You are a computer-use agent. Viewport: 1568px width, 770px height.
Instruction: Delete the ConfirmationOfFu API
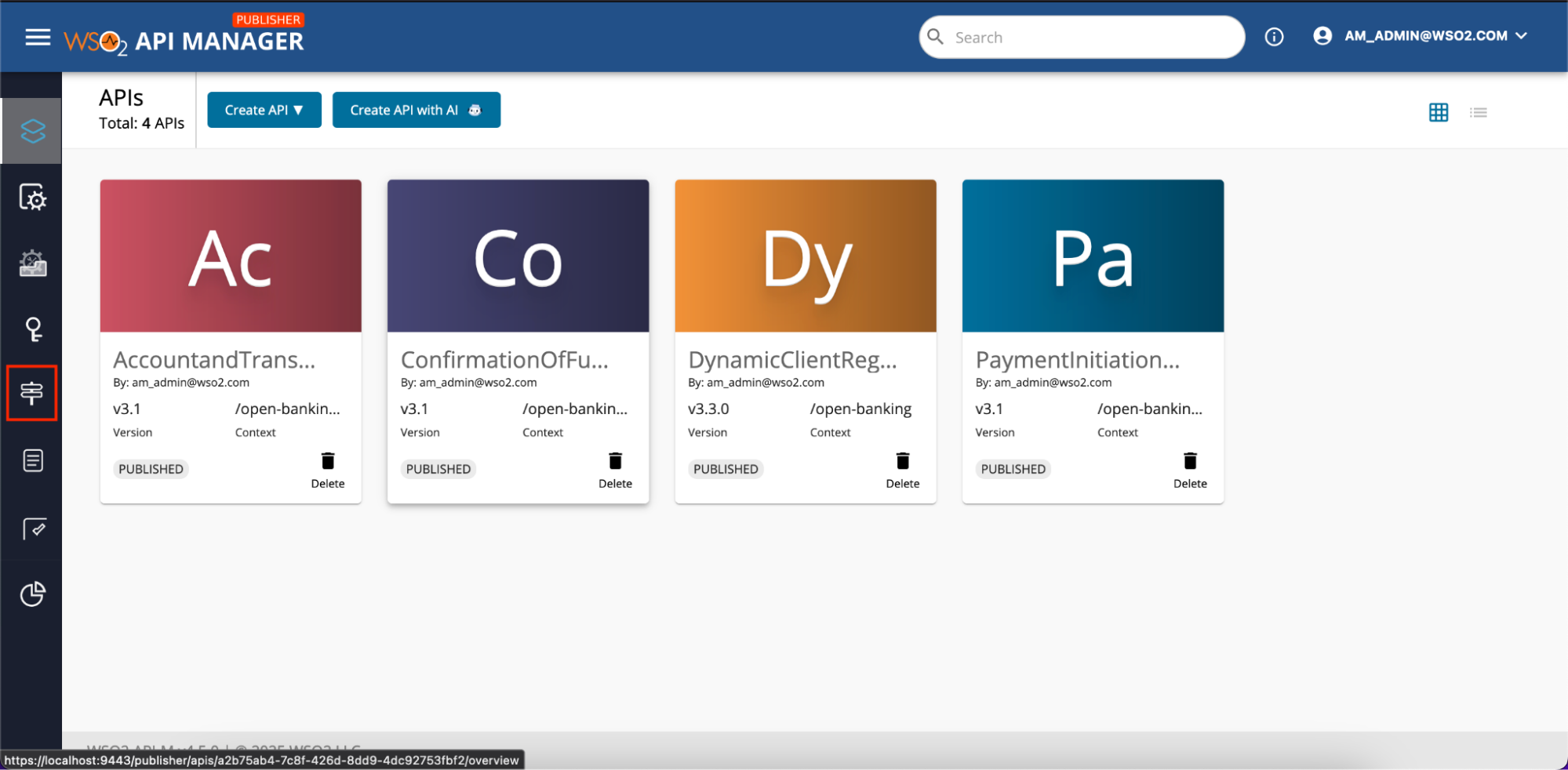615,470
